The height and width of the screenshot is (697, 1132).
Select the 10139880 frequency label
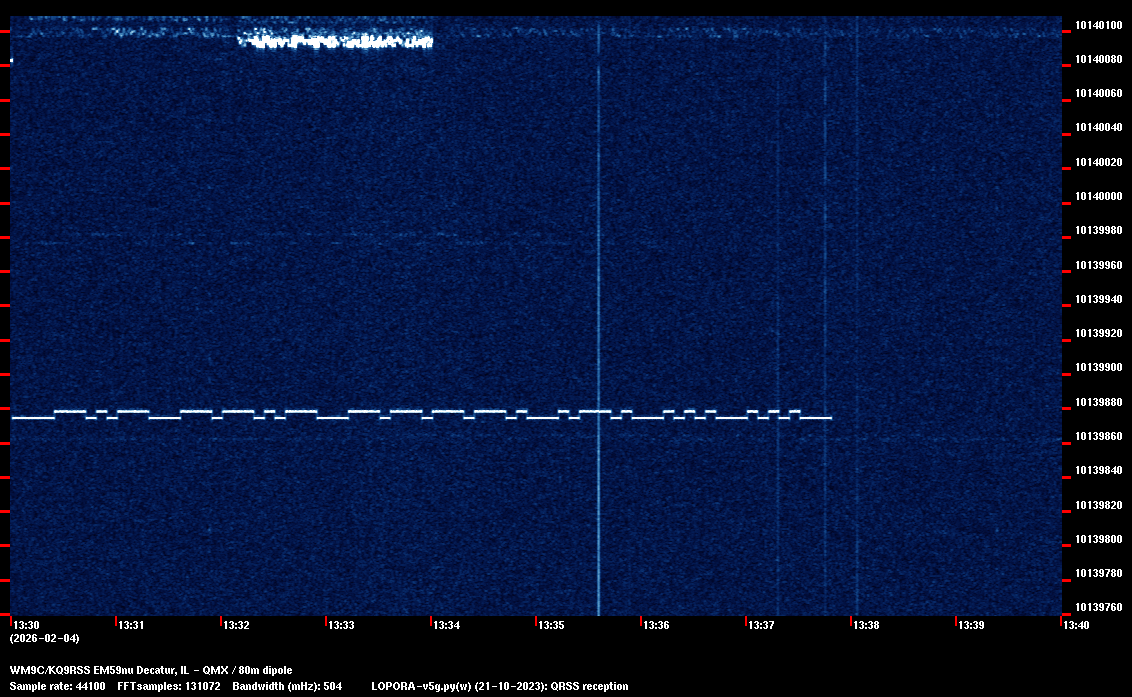coord(1098,402)
